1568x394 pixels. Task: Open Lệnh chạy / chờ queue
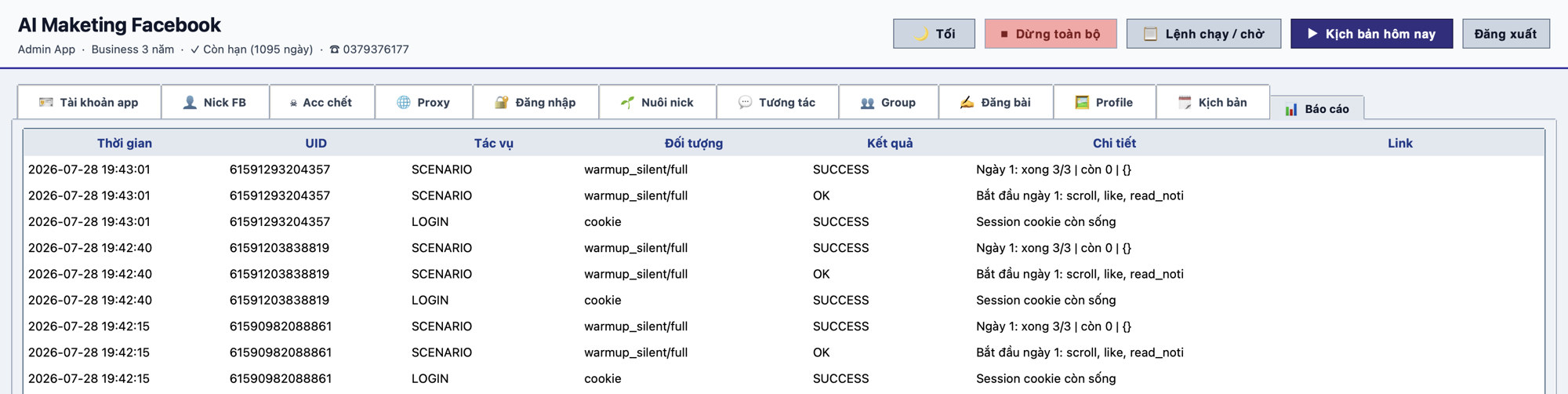(1203, 34)
